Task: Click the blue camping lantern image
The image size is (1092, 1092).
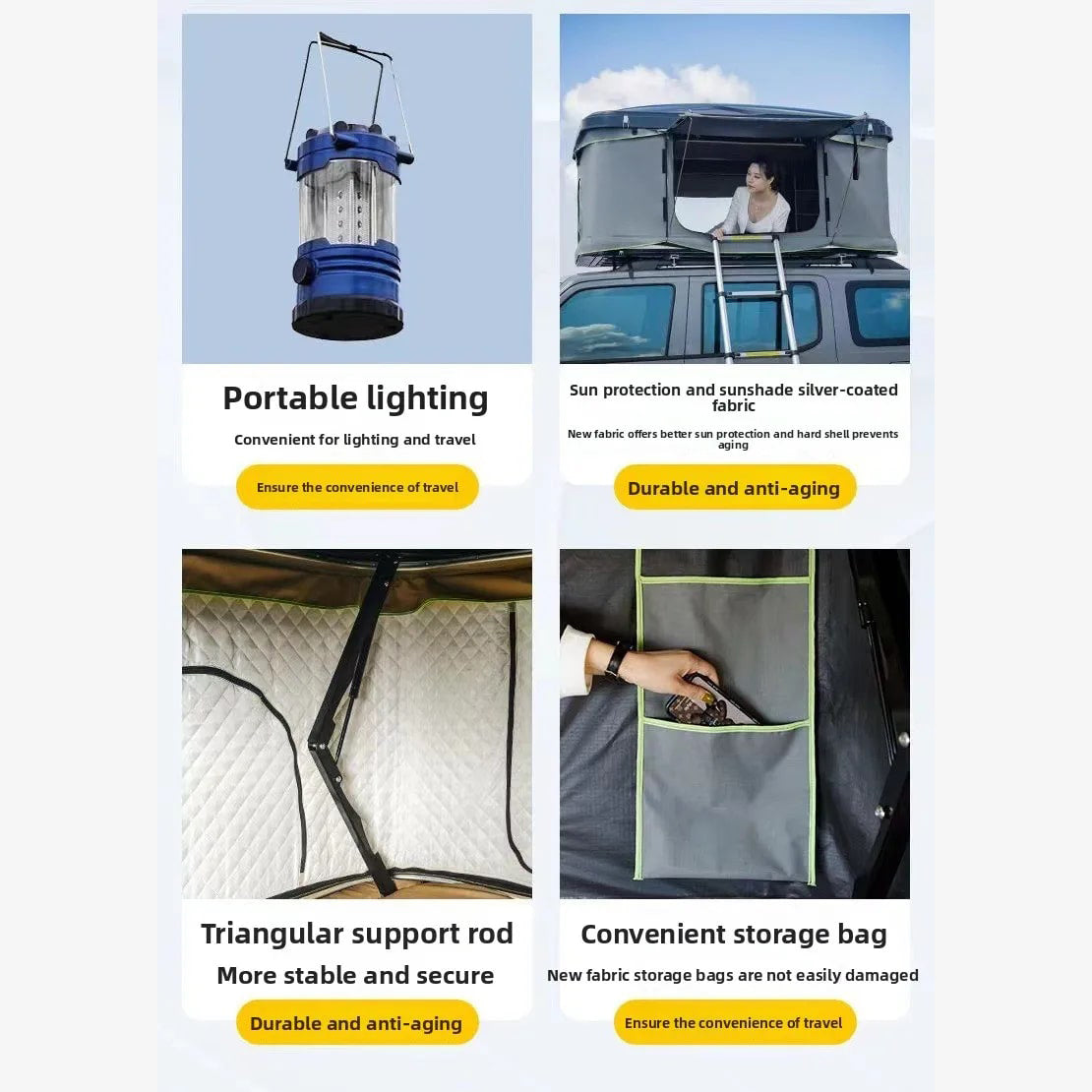Action: (x=356, y=189)
